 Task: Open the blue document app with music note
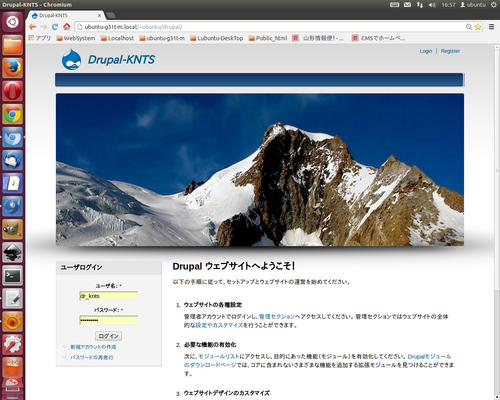pos(12,183)
